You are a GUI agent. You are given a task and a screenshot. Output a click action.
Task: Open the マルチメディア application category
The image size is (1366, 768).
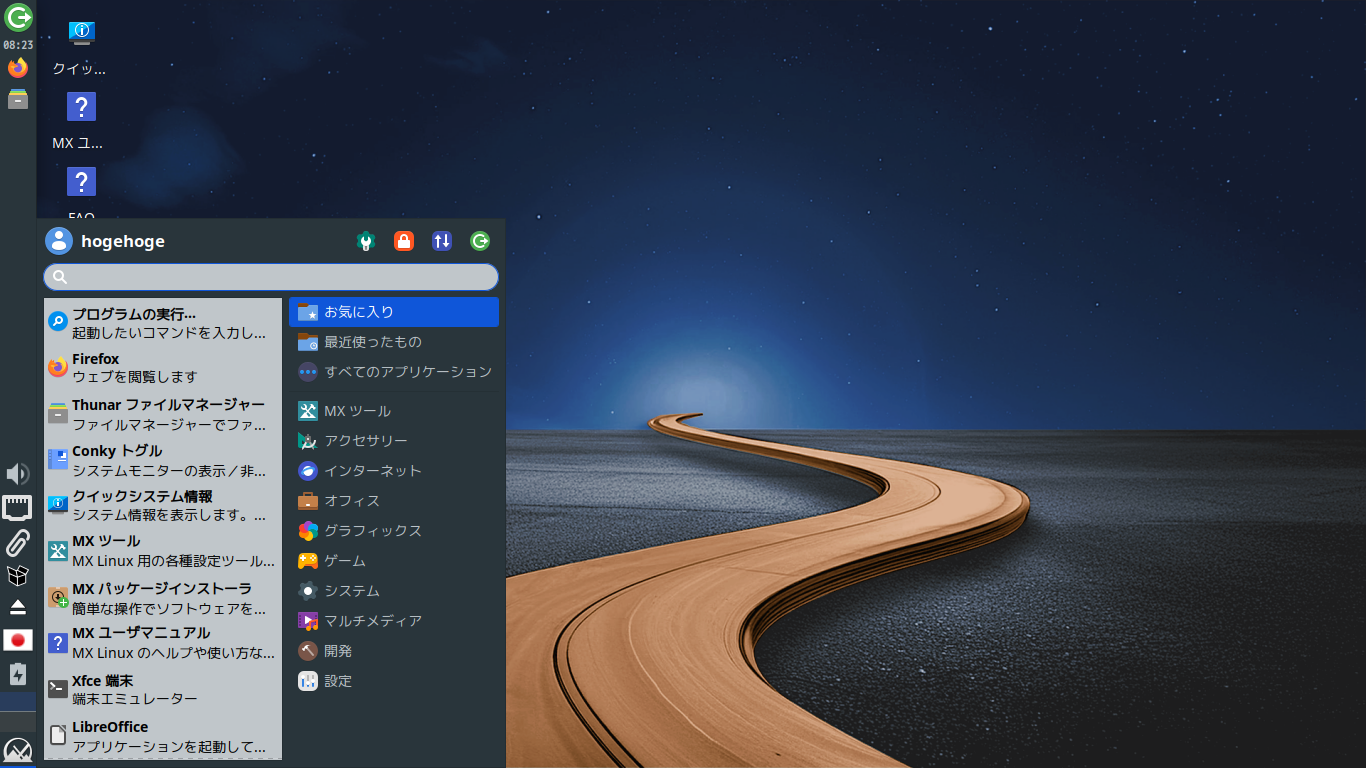372,620
